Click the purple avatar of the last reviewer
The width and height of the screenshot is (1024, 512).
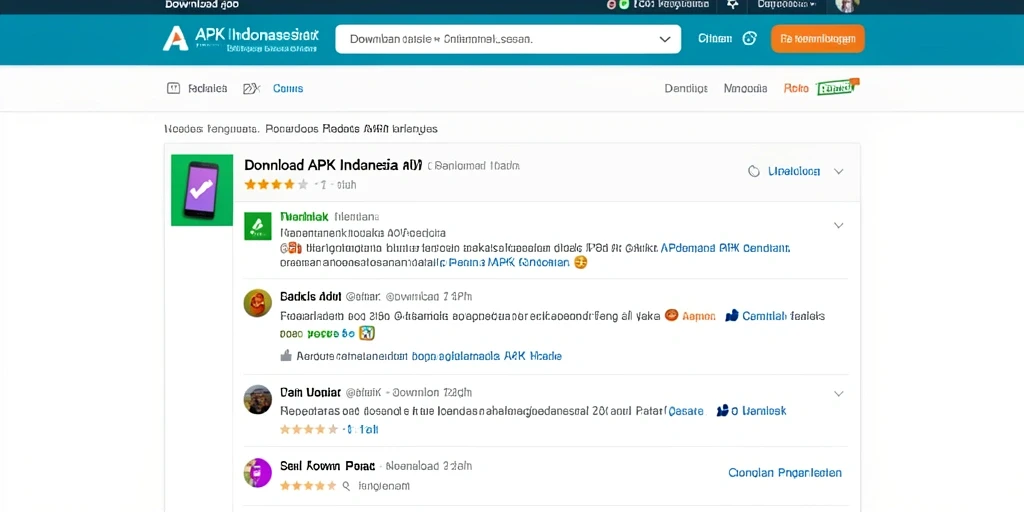point(257,472)
